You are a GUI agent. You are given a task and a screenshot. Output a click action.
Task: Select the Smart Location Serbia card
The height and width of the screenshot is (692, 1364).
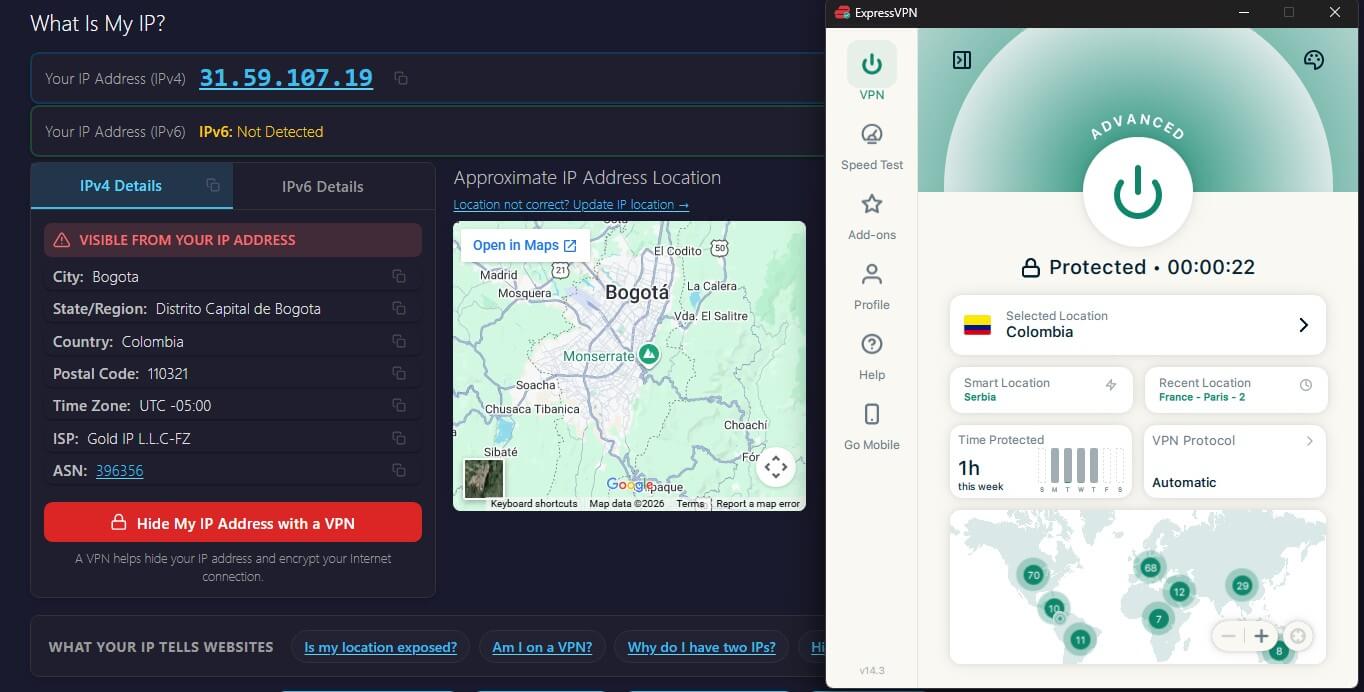coord(1041,390)
